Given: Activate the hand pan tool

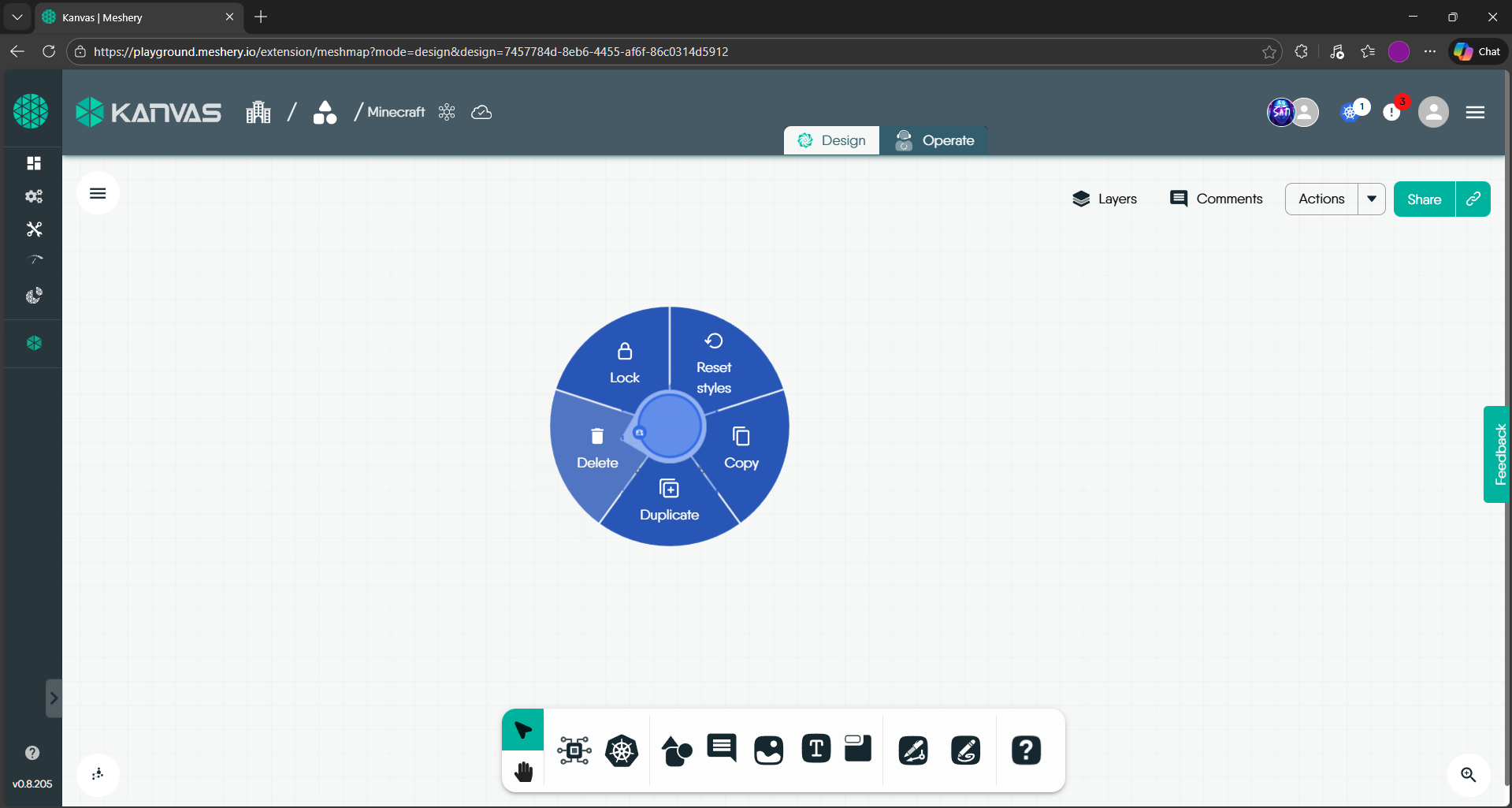Looking at the screenshot, I should (523, 772).
